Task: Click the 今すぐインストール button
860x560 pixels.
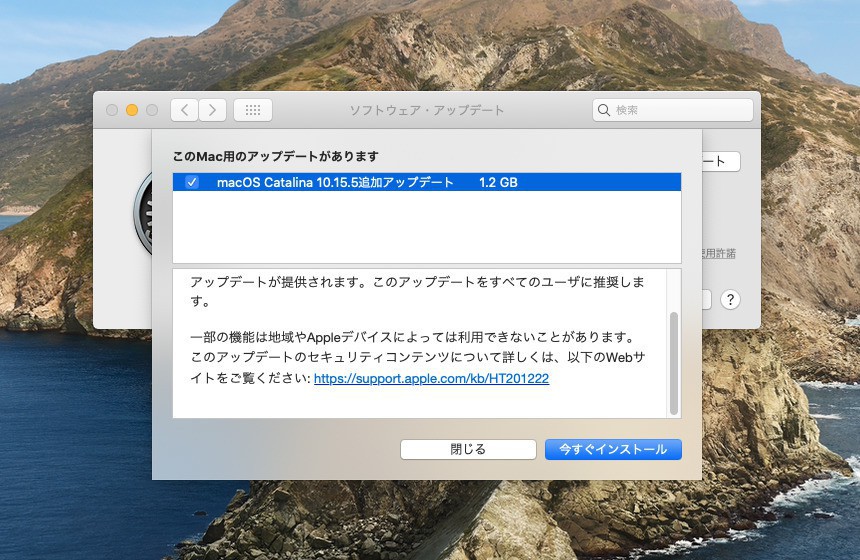Action: click(x=613, y=449)
